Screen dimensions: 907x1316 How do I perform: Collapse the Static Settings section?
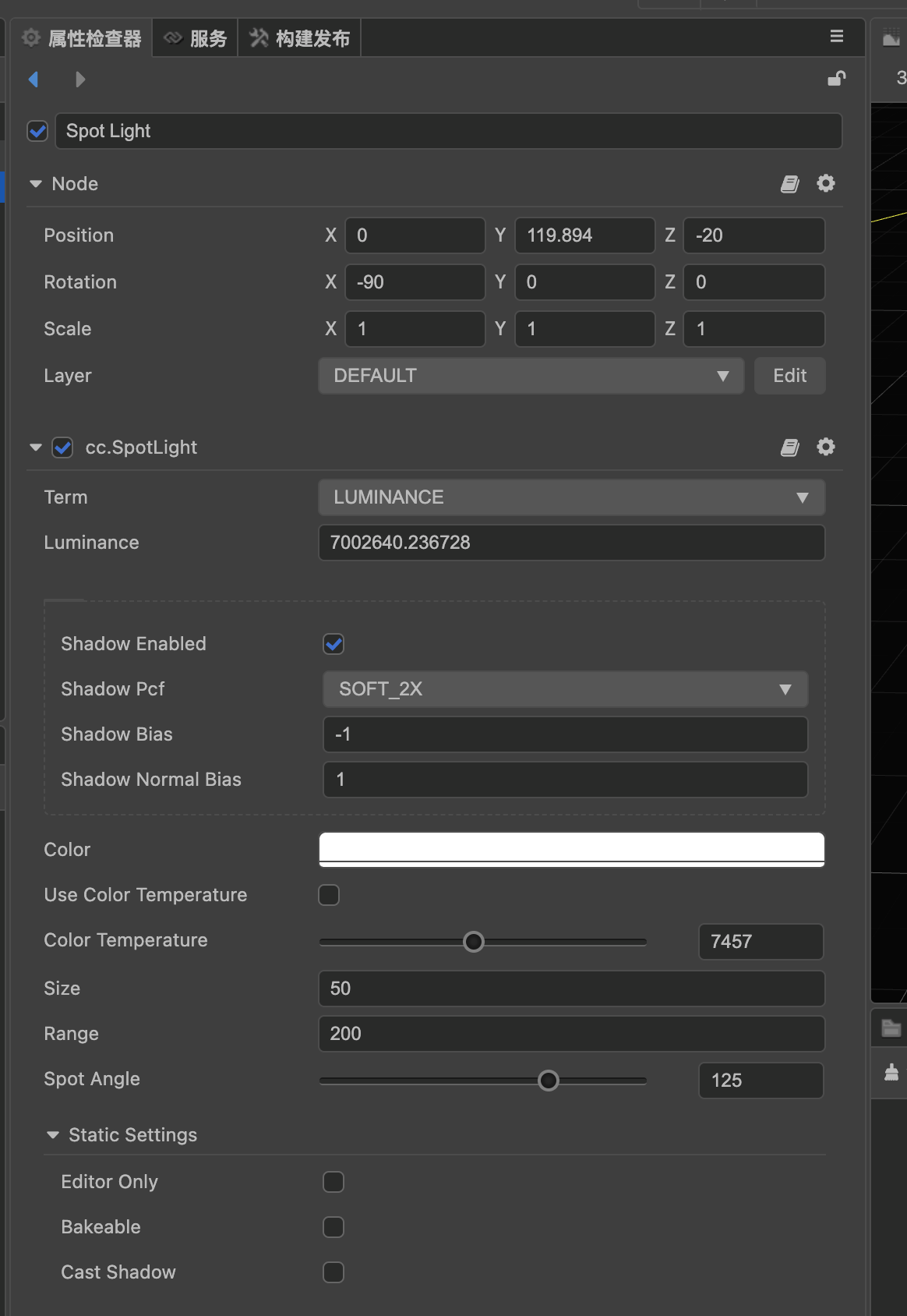click(53, 1135)
